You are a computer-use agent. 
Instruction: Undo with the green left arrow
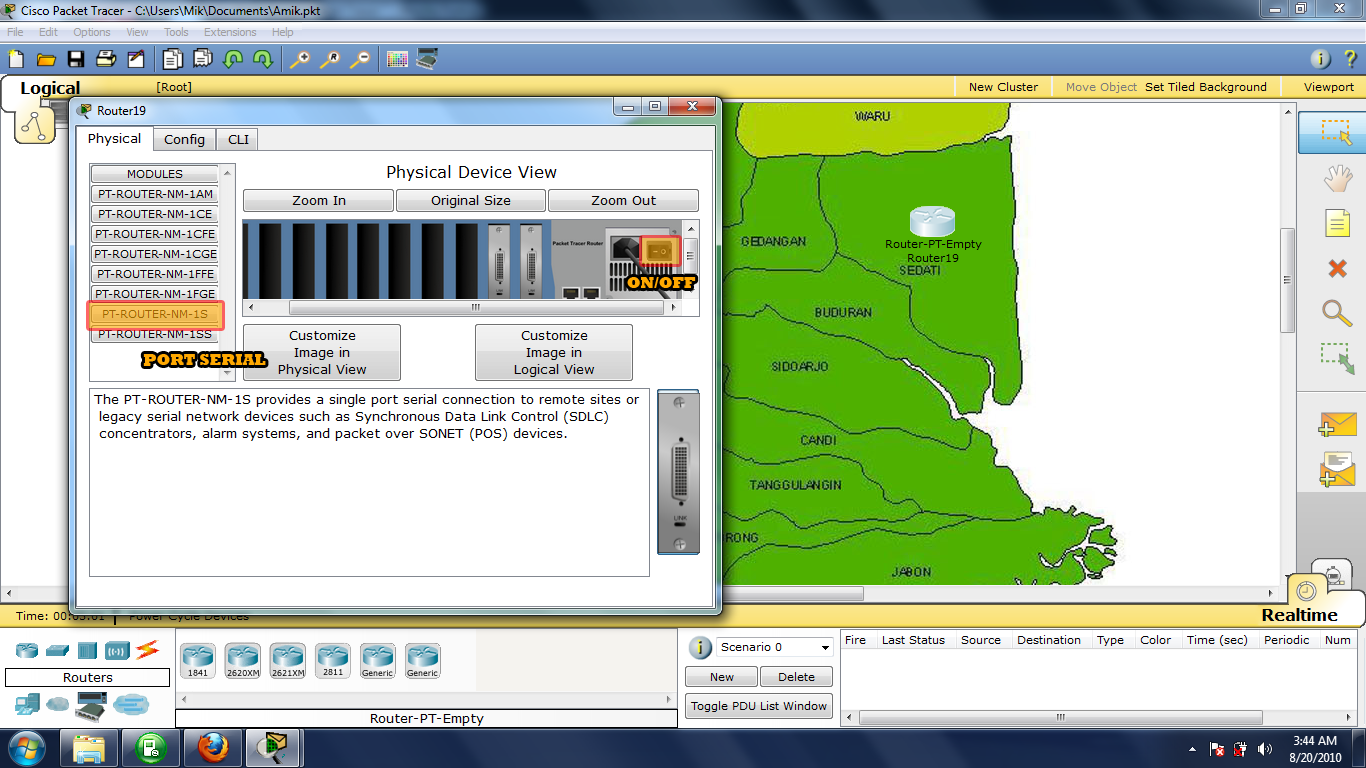tap(233, 59)
